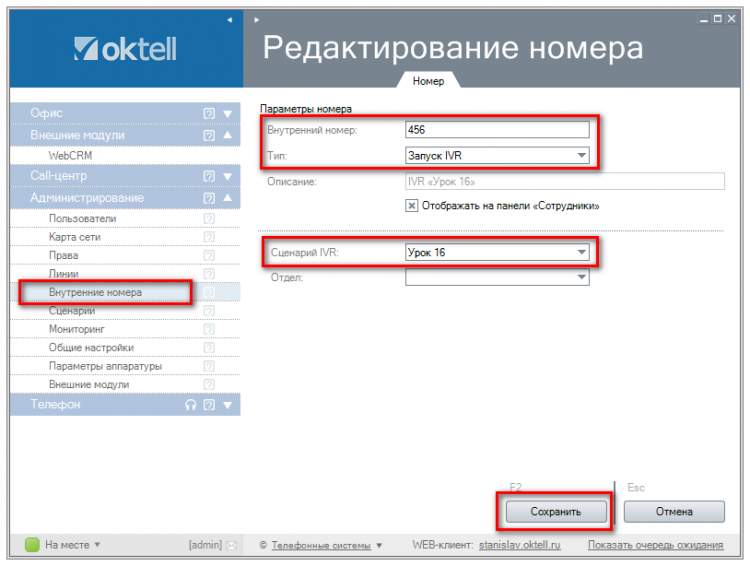The height and width of the screenshot is (566, 750).
Task: Click the oktell logo
Action: 125,47
